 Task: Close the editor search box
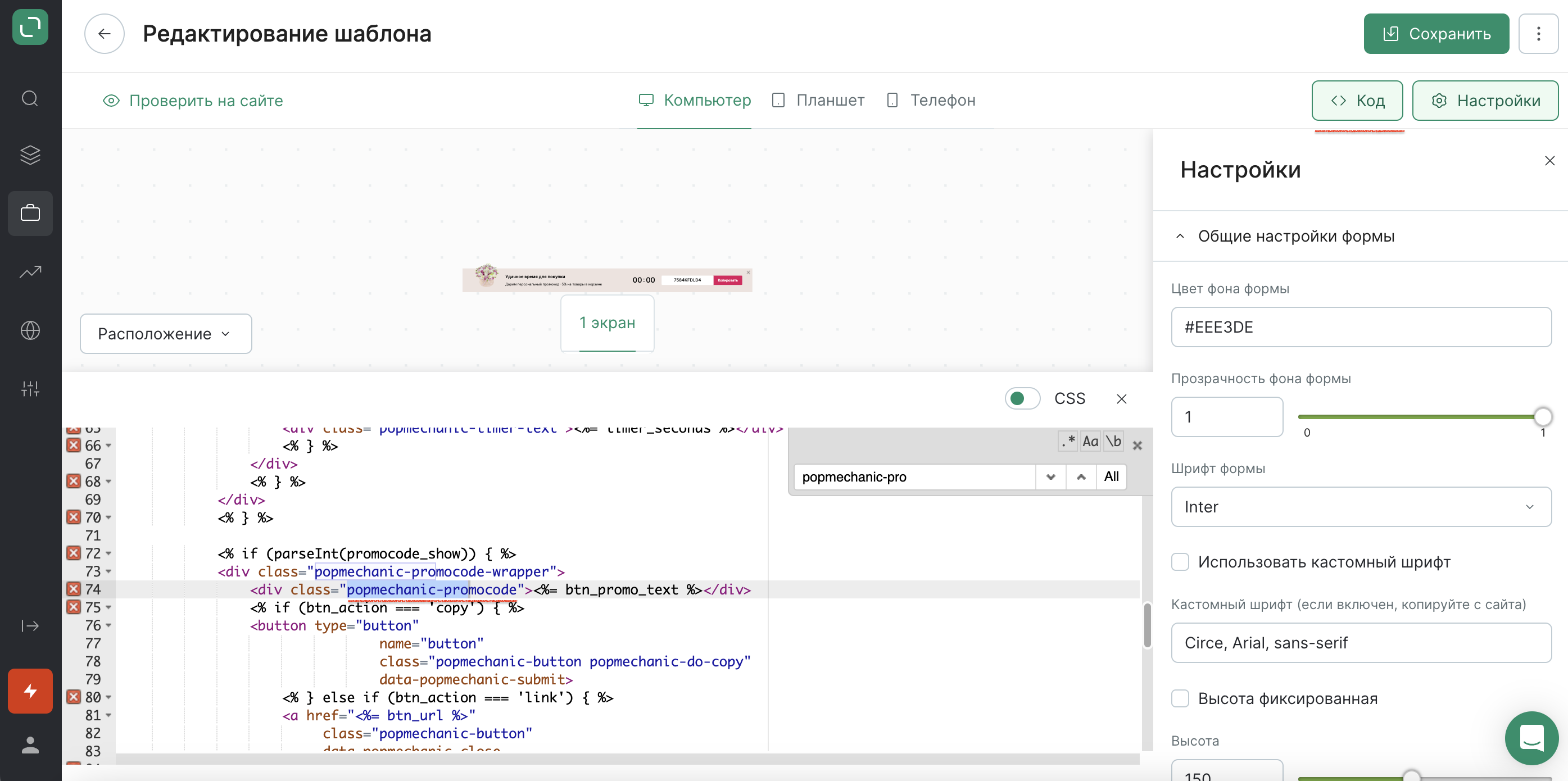tap(1136, 446)
